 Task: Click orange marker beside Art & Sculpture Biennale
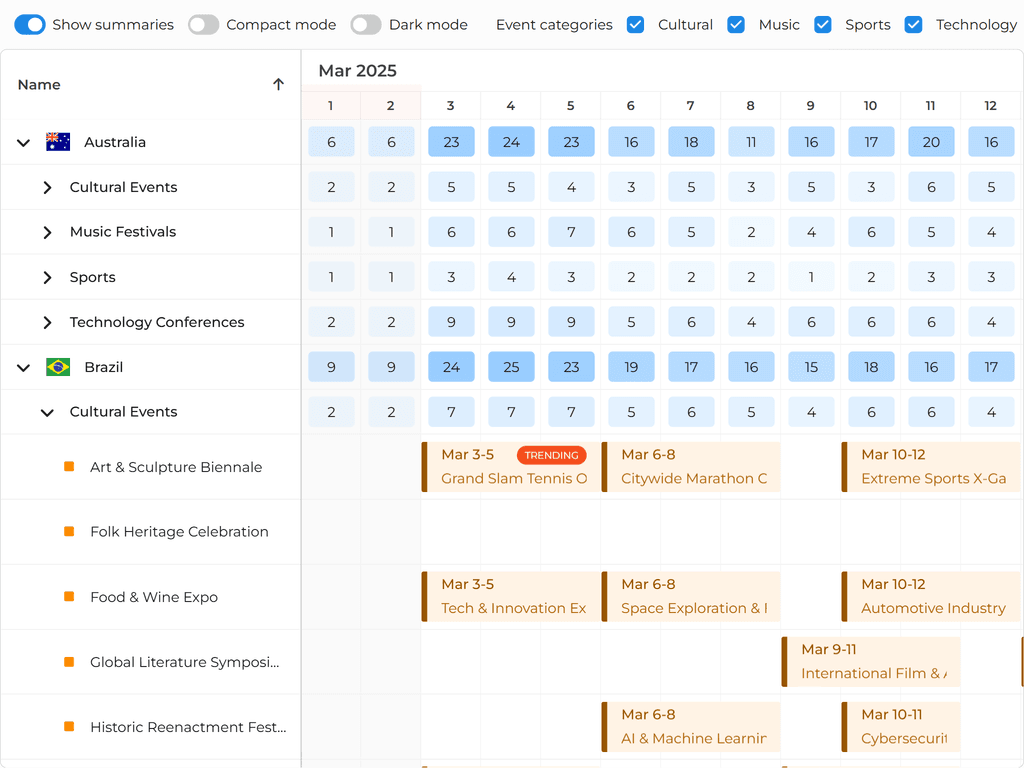point(69,467)
